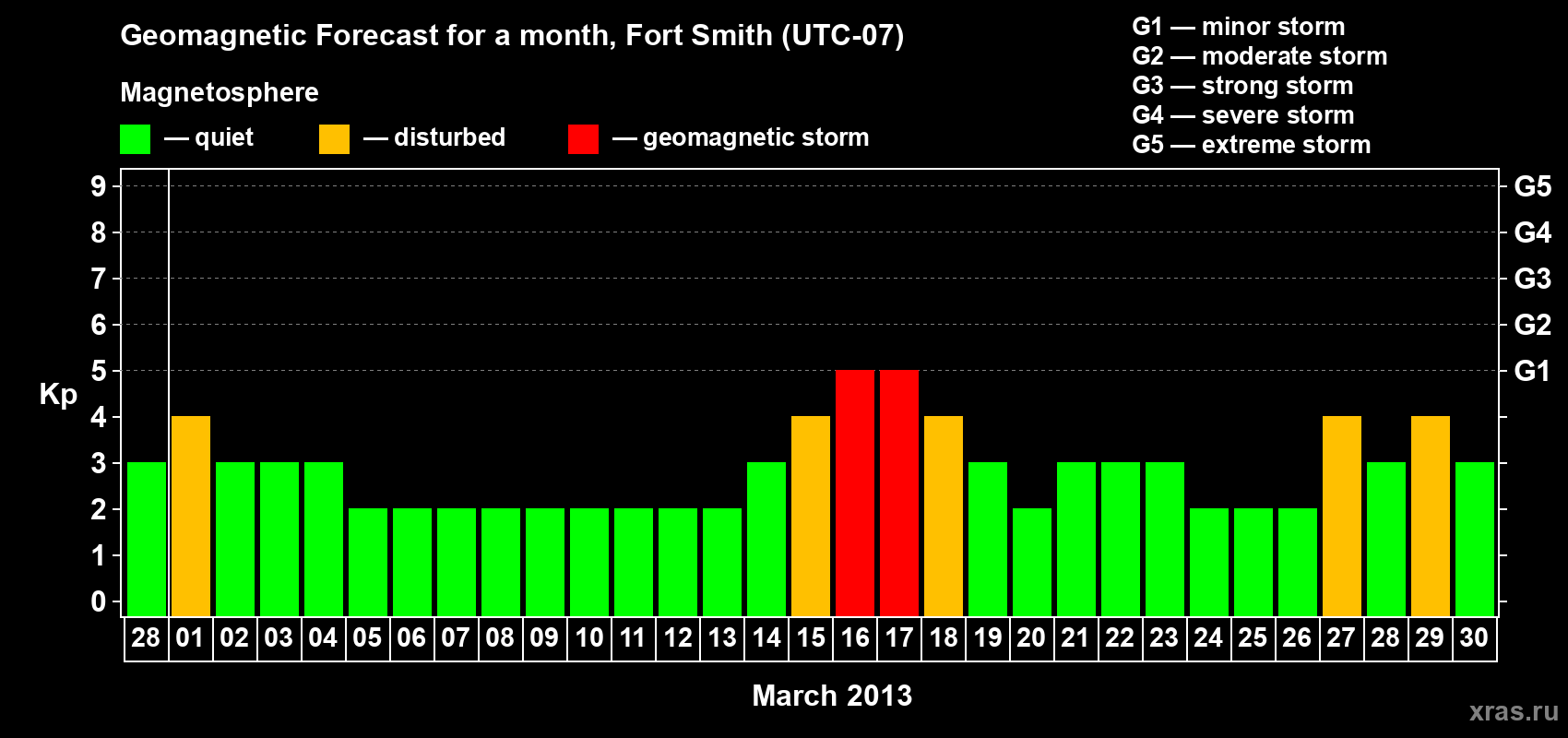Click the 'Magnetosphere' heading
Image resolution: width=1568 pixels, height=738 pixels.
[220, 92]
